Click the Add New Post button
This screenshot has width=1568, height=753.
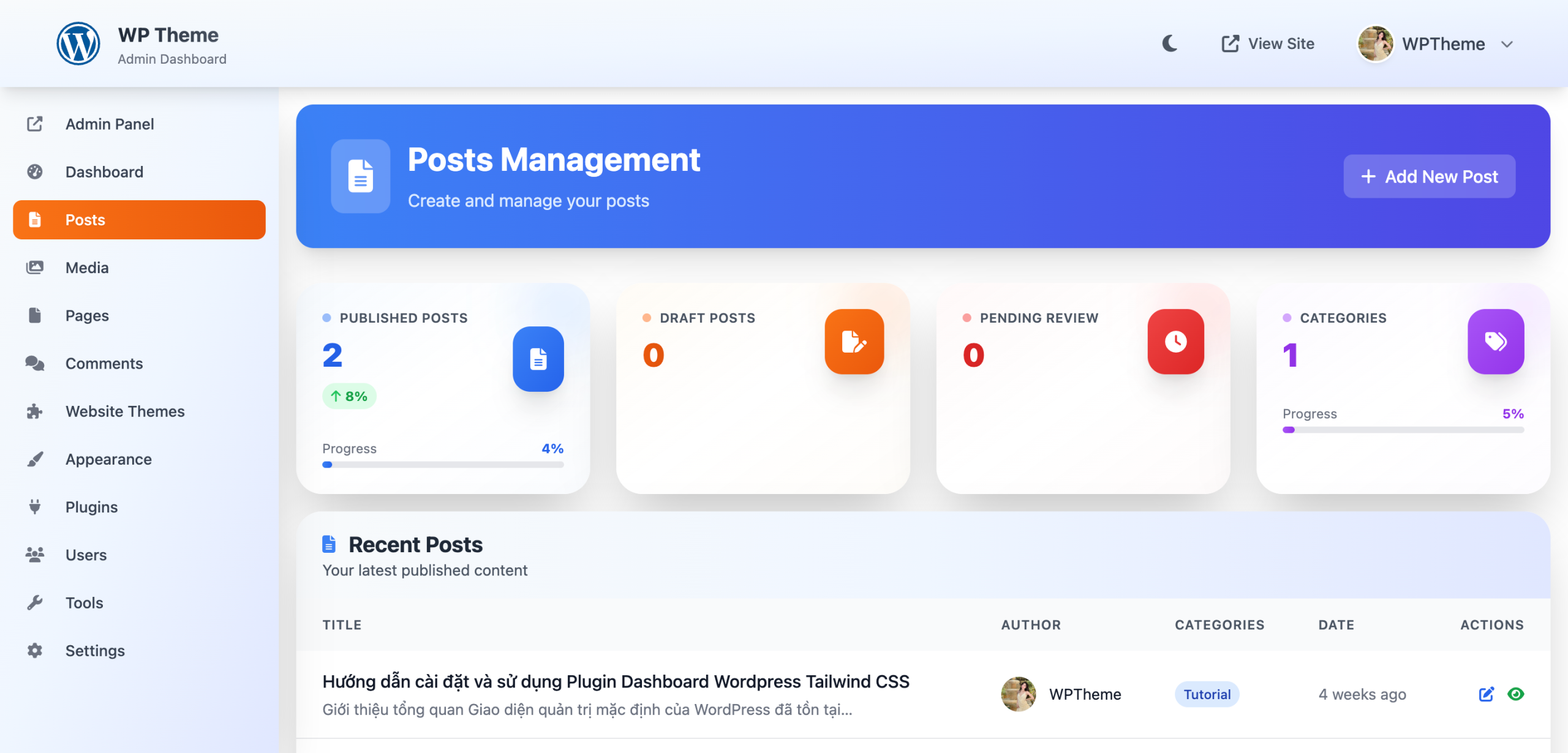(1429, 176)
